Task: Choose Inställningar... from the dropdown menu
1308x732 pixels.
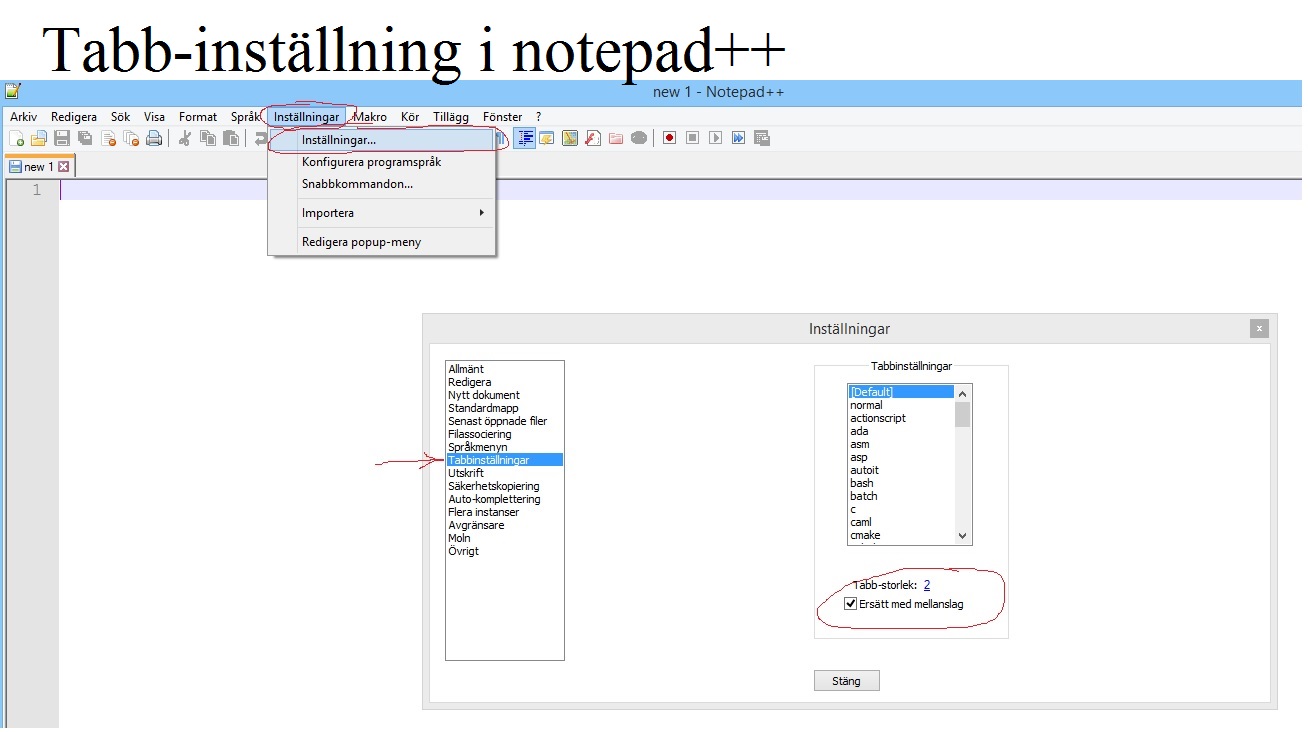Action: pos(382,140)
